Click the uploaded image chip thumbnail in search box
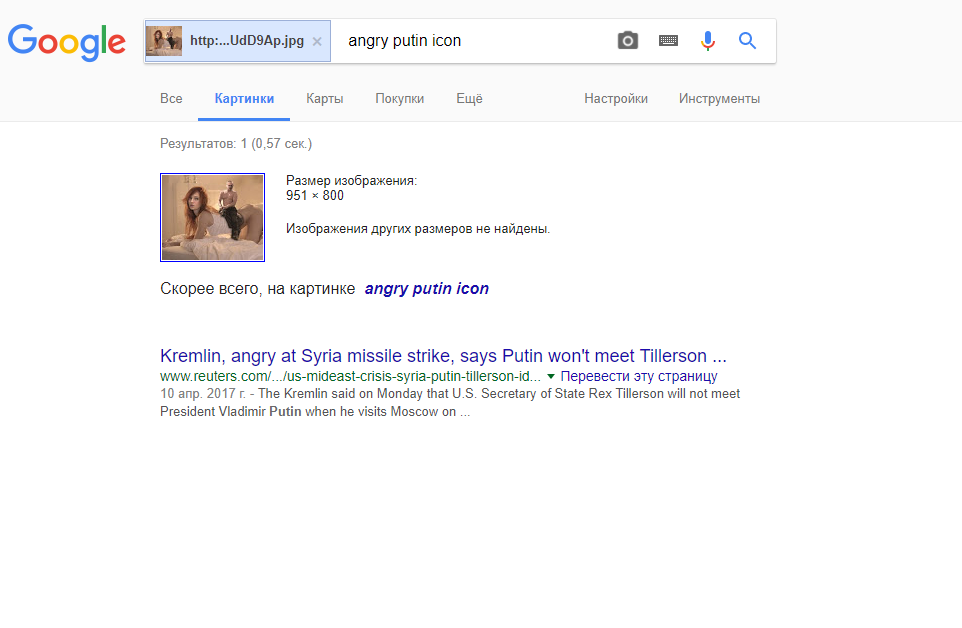Image resolution: width=962 pixels, height=628 pixels. click(164, 41)
